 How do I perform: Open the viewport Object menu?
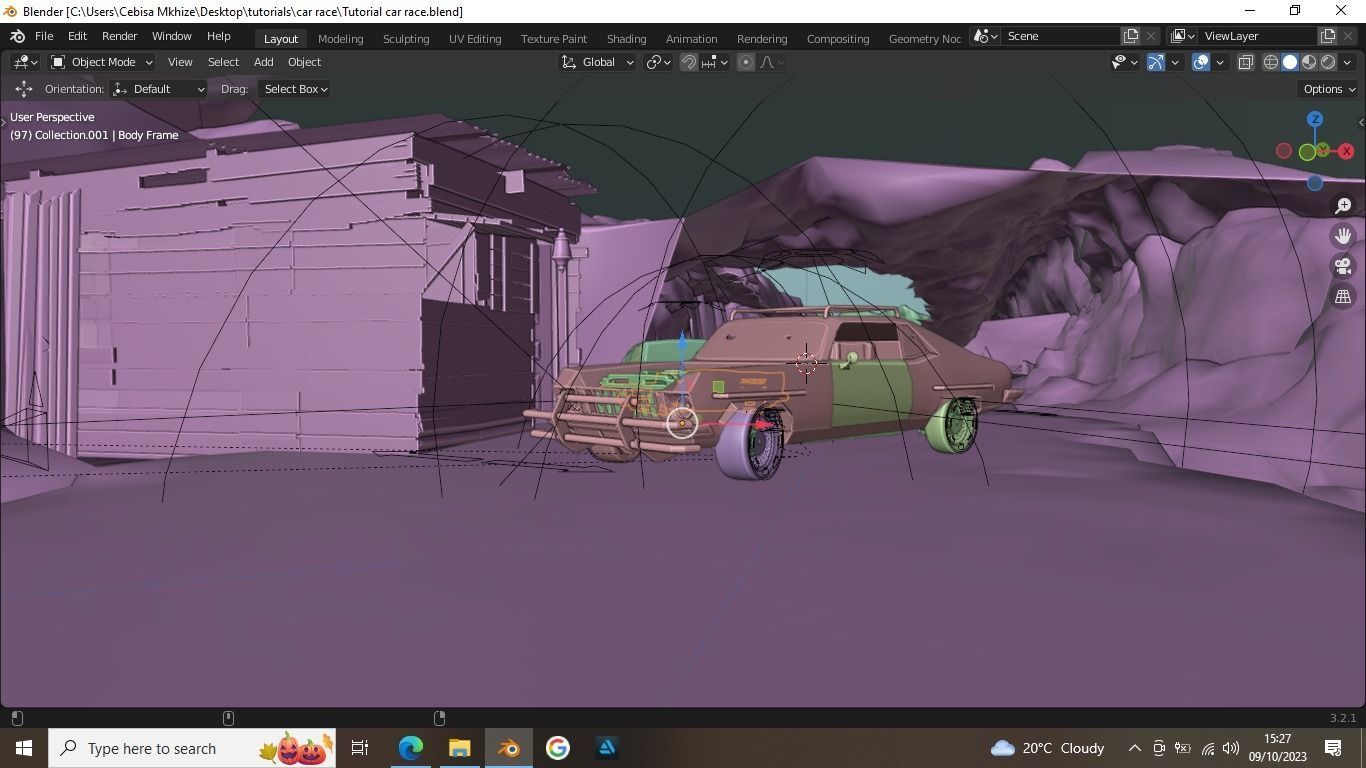coord(304,62)
